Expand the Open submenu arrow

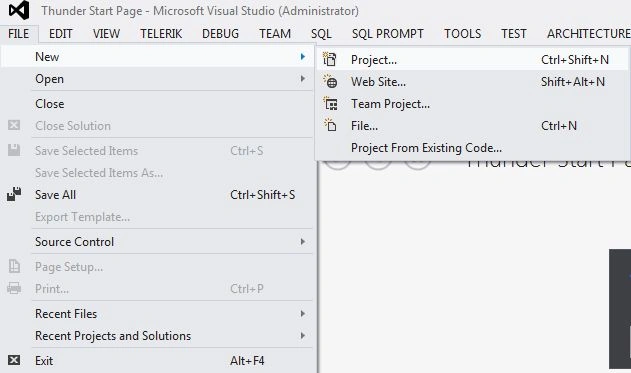point(303,78)
